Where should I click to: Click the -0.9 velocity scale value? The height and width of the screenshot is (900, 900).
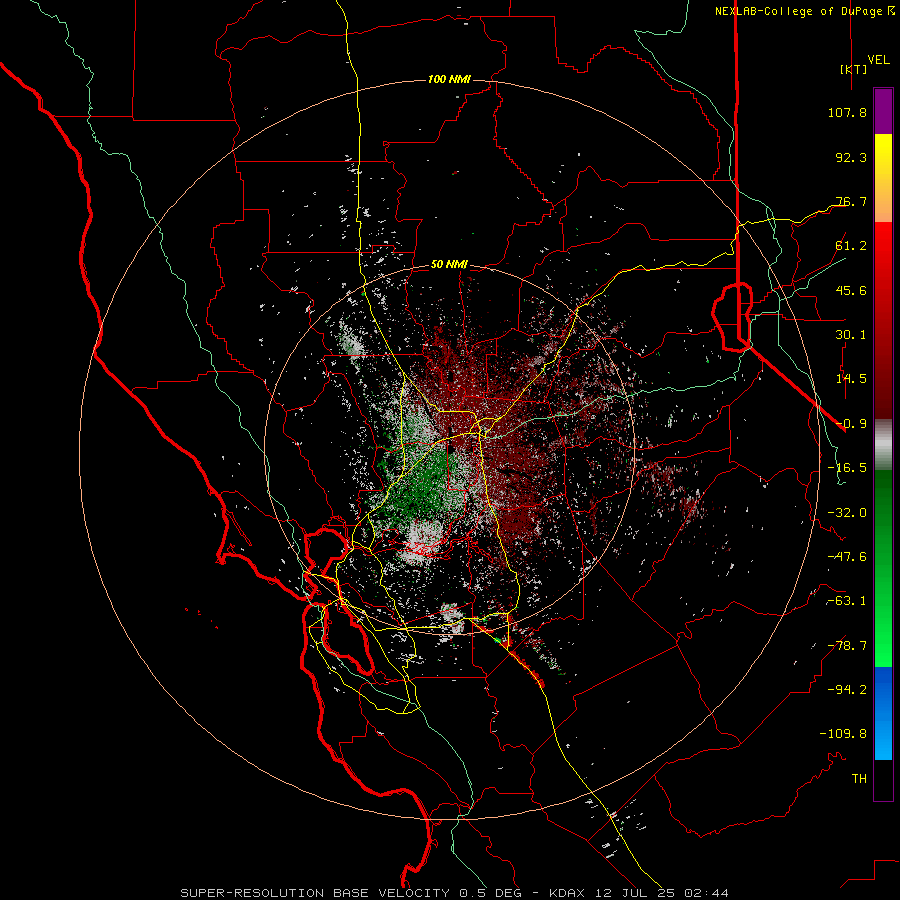pos(851,424)
